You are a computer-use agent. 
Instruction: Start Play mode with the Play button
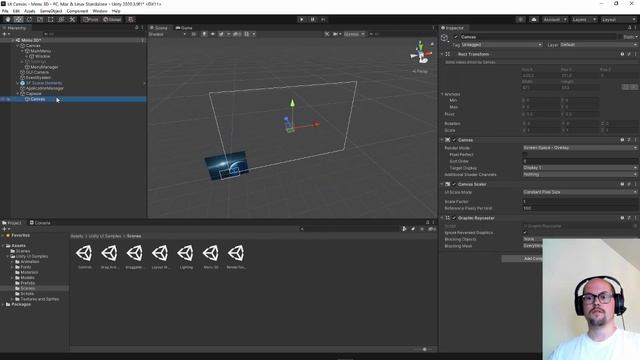(302, 19)
